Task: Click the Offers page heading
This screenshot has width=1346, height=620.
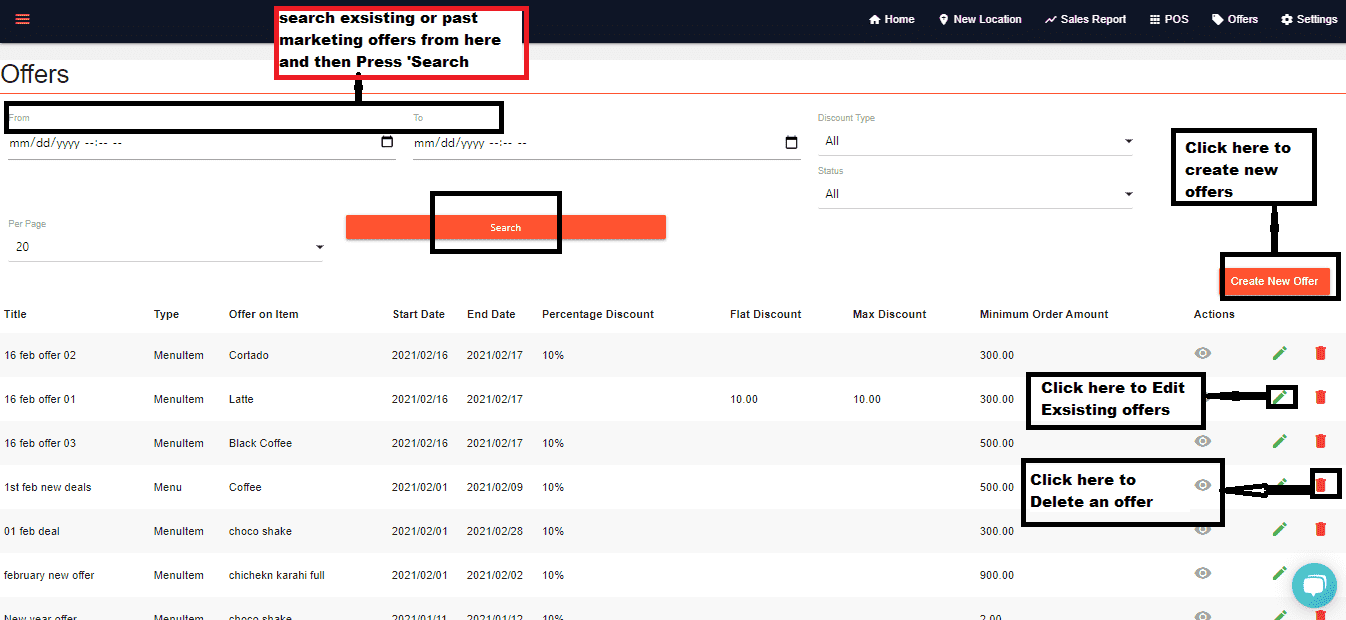Action: click(x=35, y=74)
